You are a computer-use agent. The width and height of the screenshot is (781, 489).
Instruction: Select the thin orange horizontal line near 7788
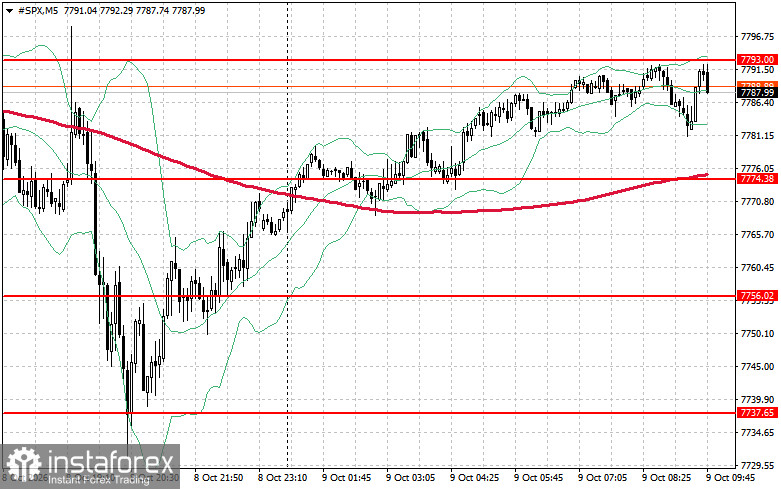(369, 87)
